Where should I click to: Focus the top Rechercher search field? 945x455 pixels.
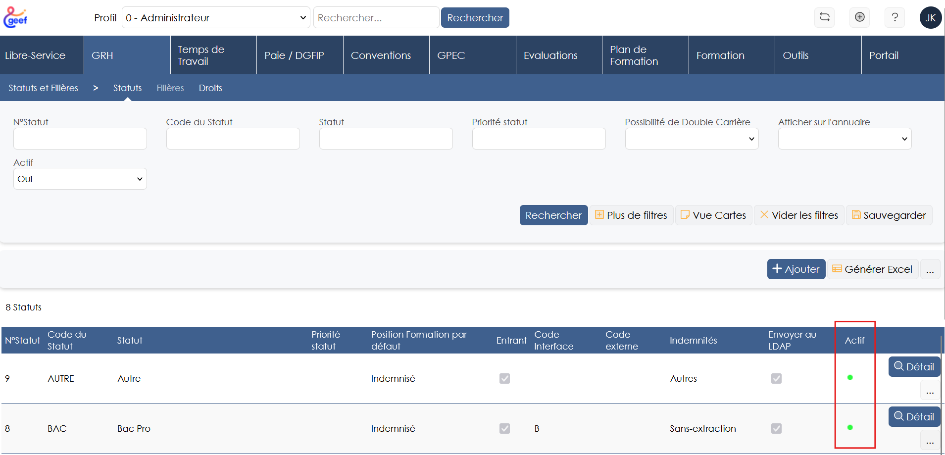pyautogui.click(x=376, y=17)
